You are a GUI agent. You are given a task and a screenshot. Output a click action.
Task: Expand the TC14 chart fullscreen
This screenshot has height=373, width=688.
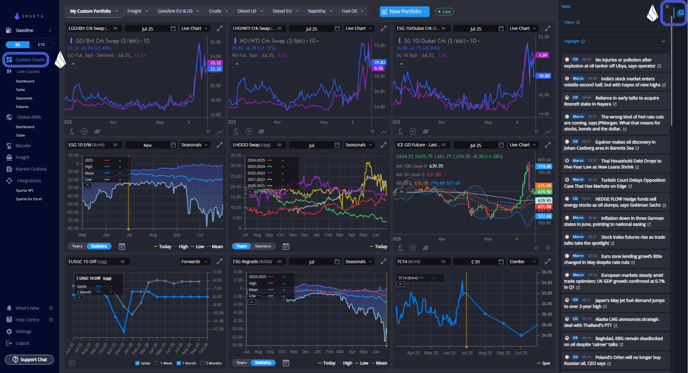(548, 262)
